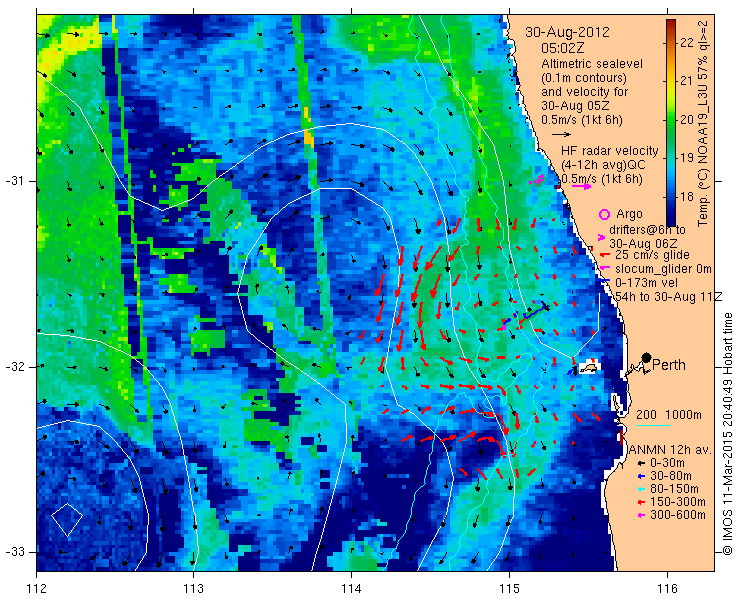Image resolution: width=740 pixels, height=600 pixels.
Task: Click the x-axis longitude label 116
Action: 667,589
